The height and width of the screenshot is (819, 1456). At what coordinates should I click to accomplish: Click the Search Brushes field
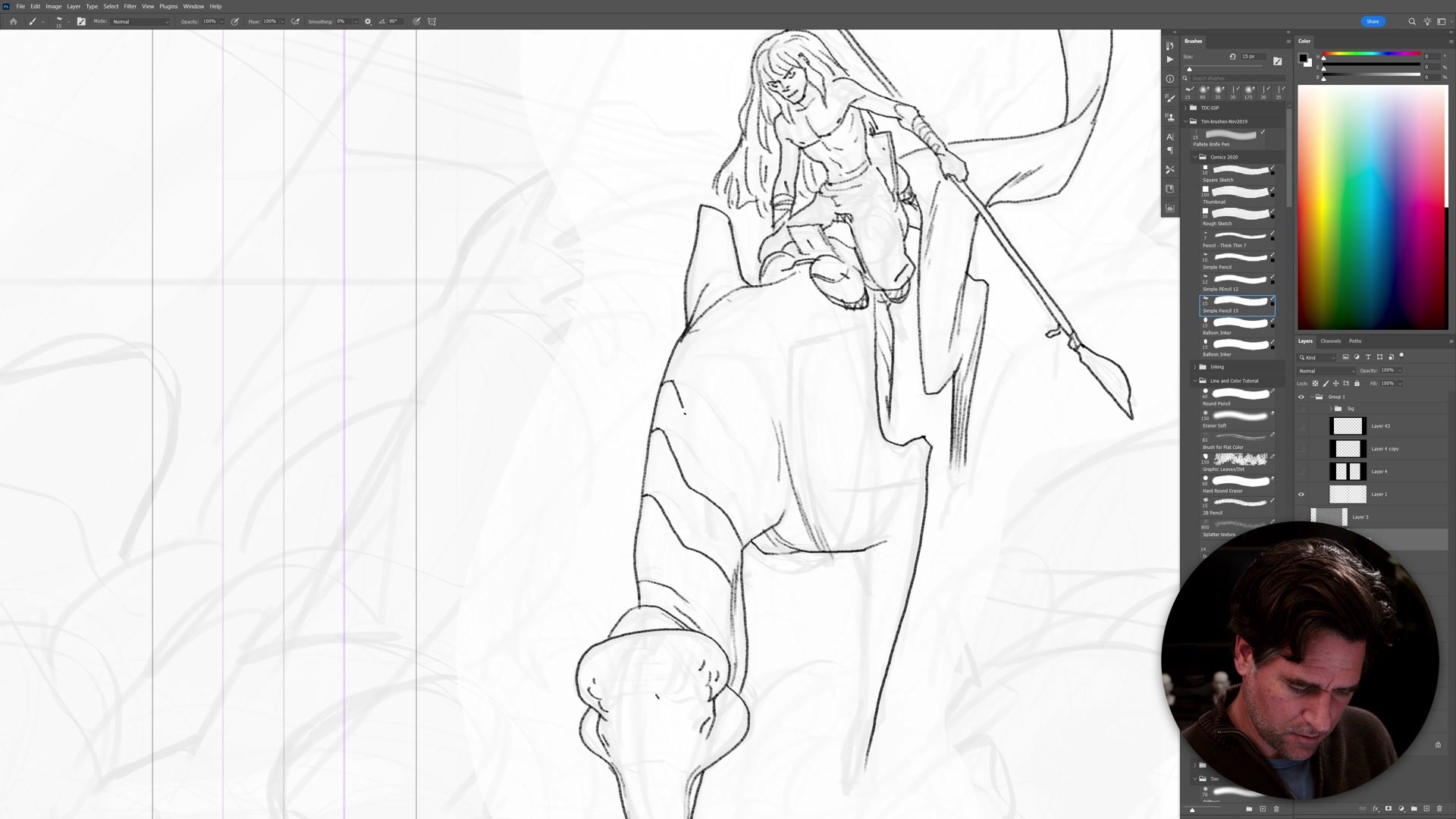pos(1238,78)
